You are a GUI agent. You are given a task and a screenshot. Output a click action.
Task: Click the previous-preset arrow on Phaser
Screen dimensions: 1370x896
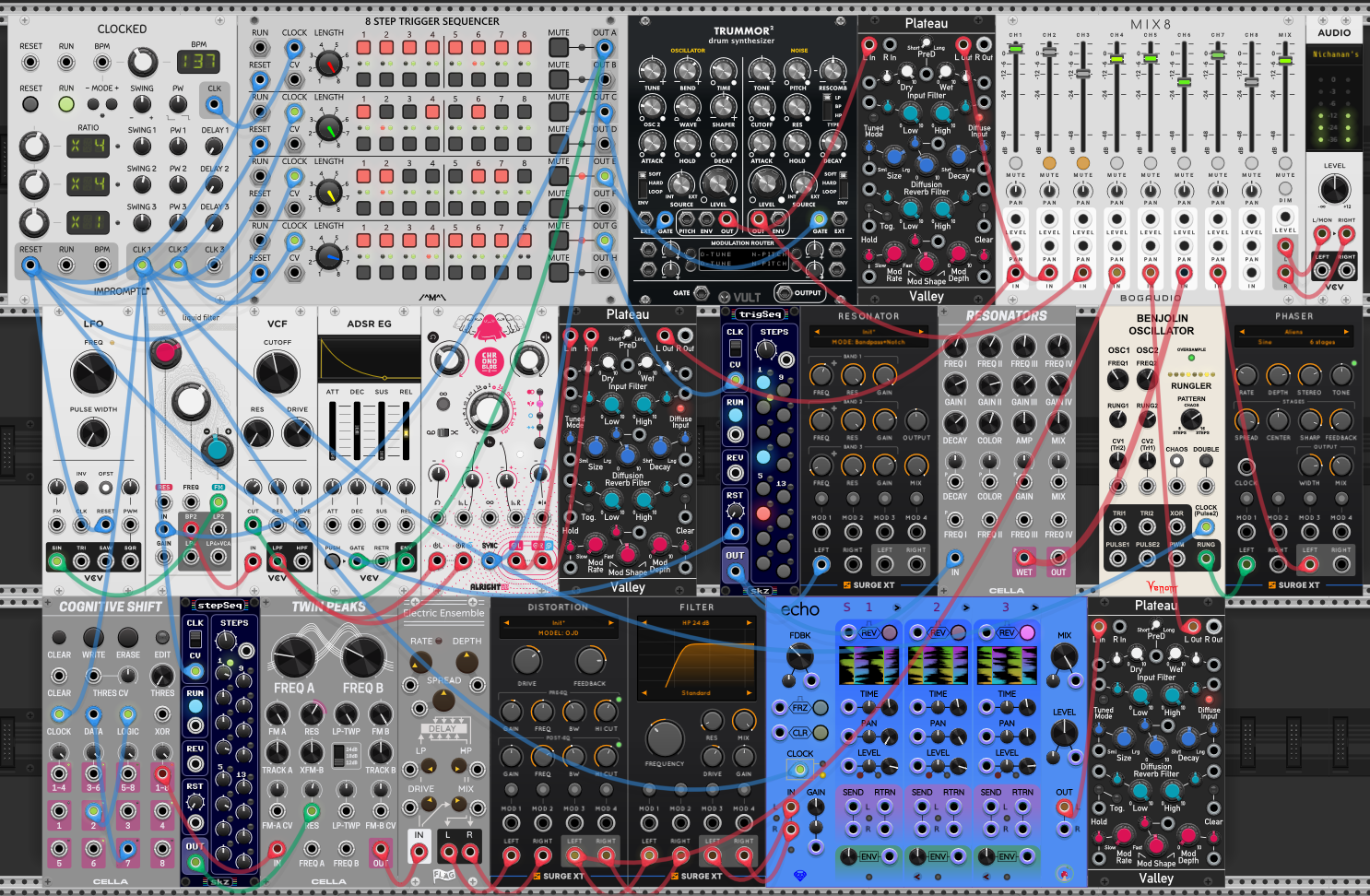1241,332
